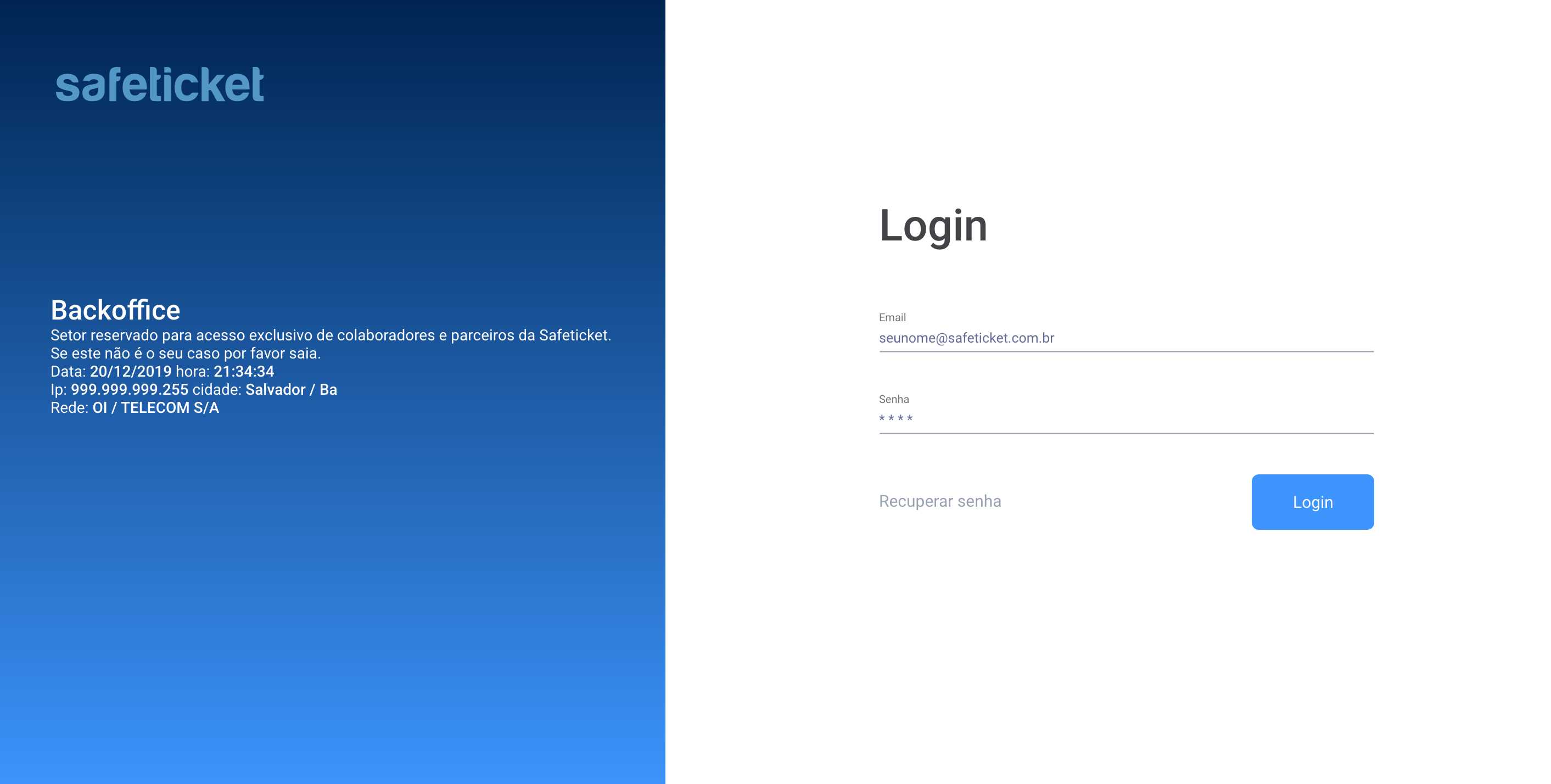This screenshot has width=1551, height=784.
Task: Click the date 20/12/2019
Action: [131, 372]
